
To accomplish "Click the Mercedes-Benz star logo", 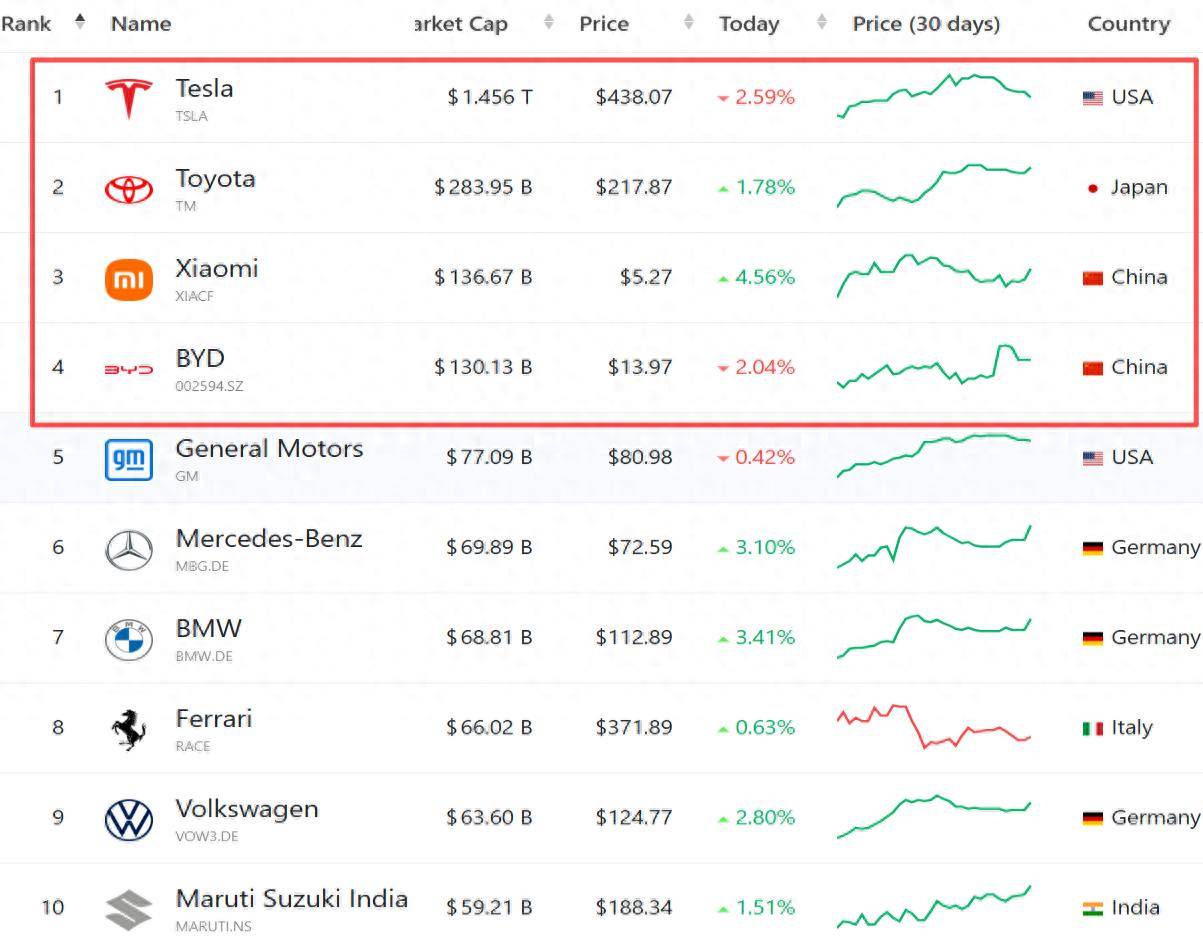I will [x=129, y=549].
